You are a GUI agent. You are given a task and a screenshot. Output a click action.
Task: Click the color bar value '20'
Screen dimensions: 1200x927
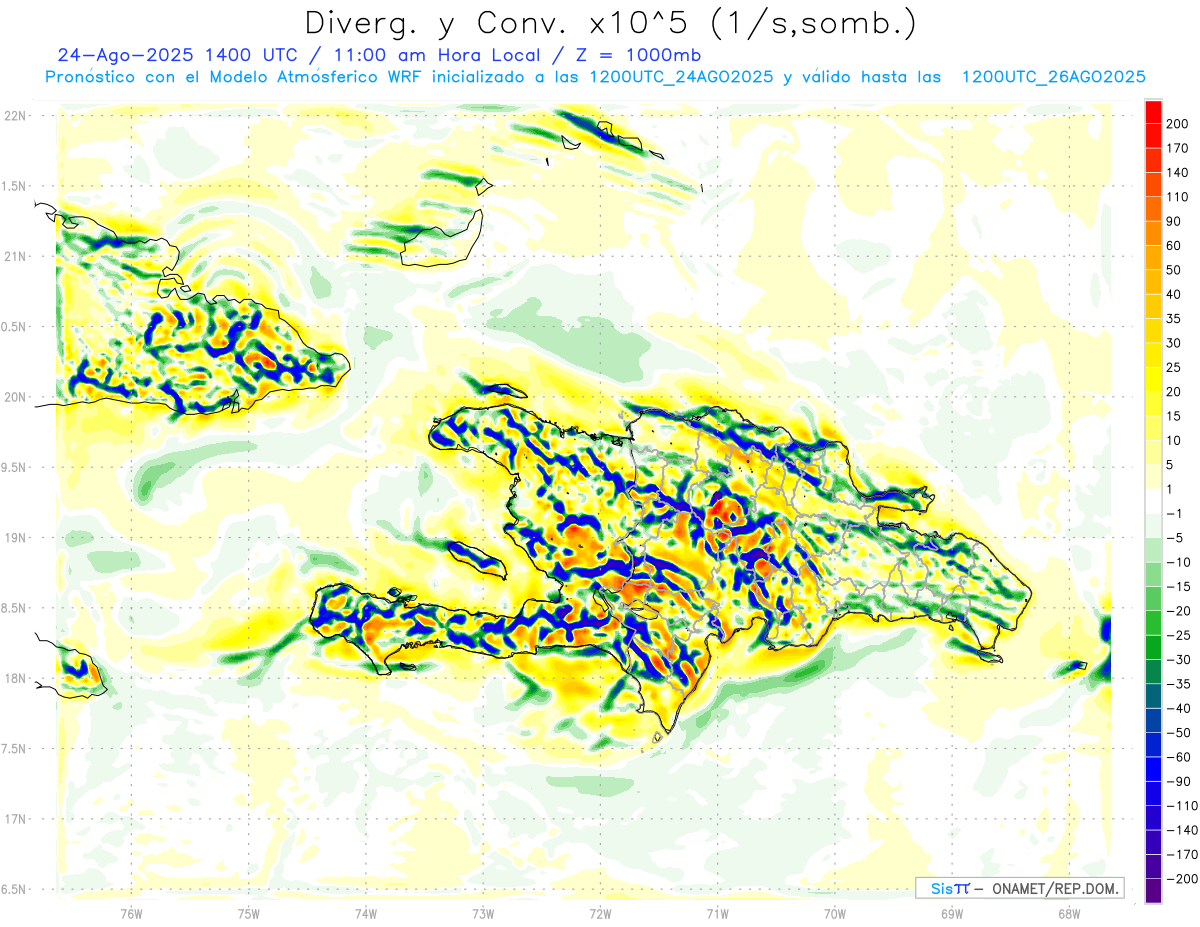(1174, 391)
